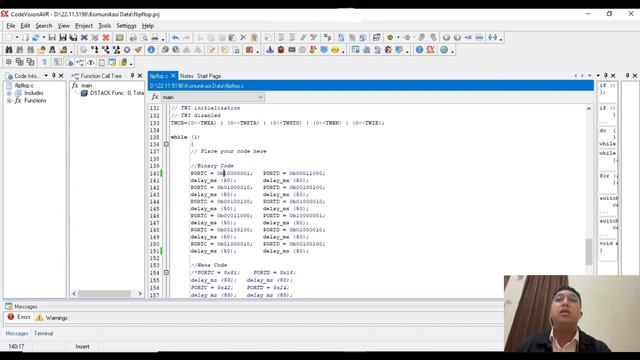Click the Delete X icon in edit toolbar
The height and width of the screenshot is (360, 640).
[243, 38]
